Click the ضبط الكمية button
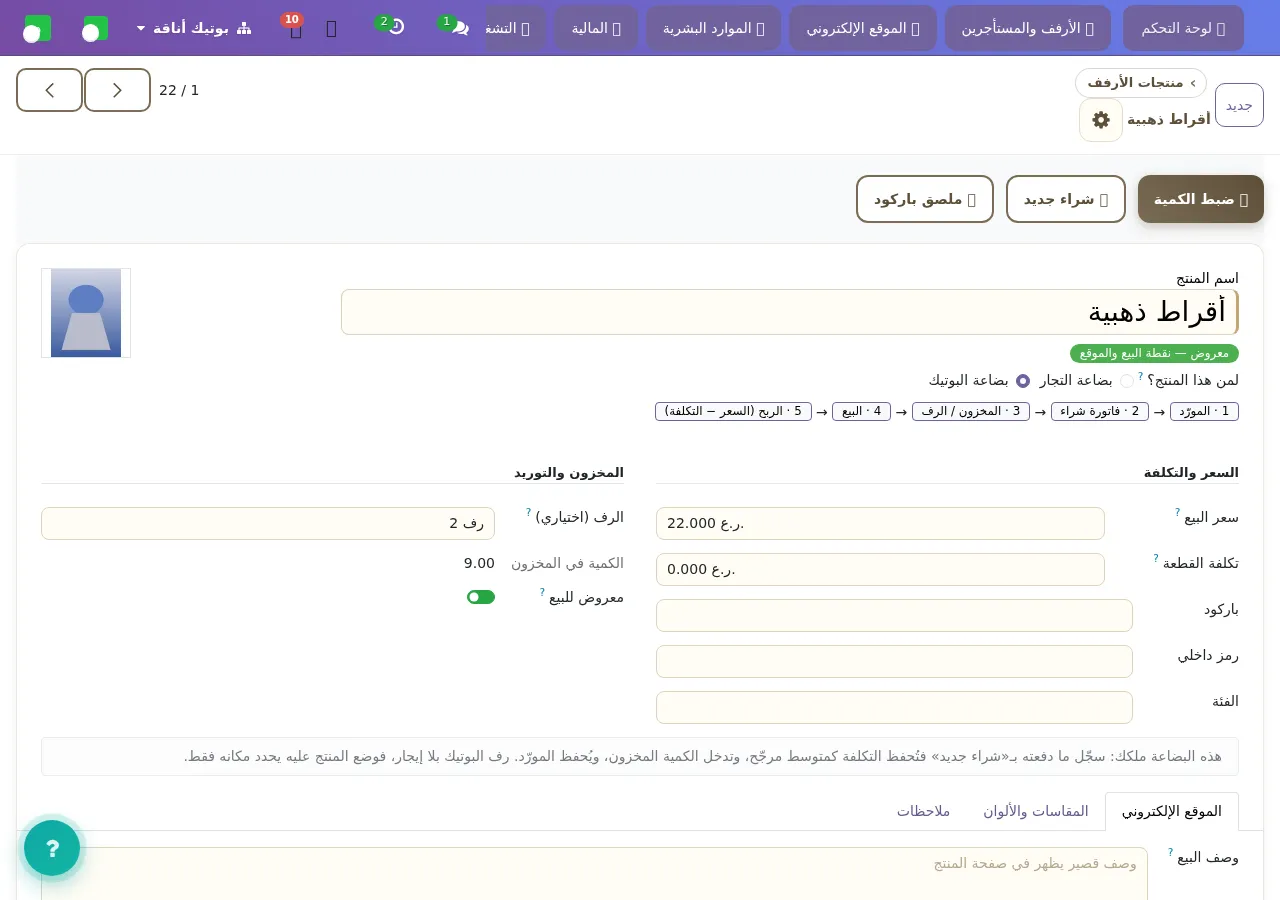 click(x=1201, y=199)
